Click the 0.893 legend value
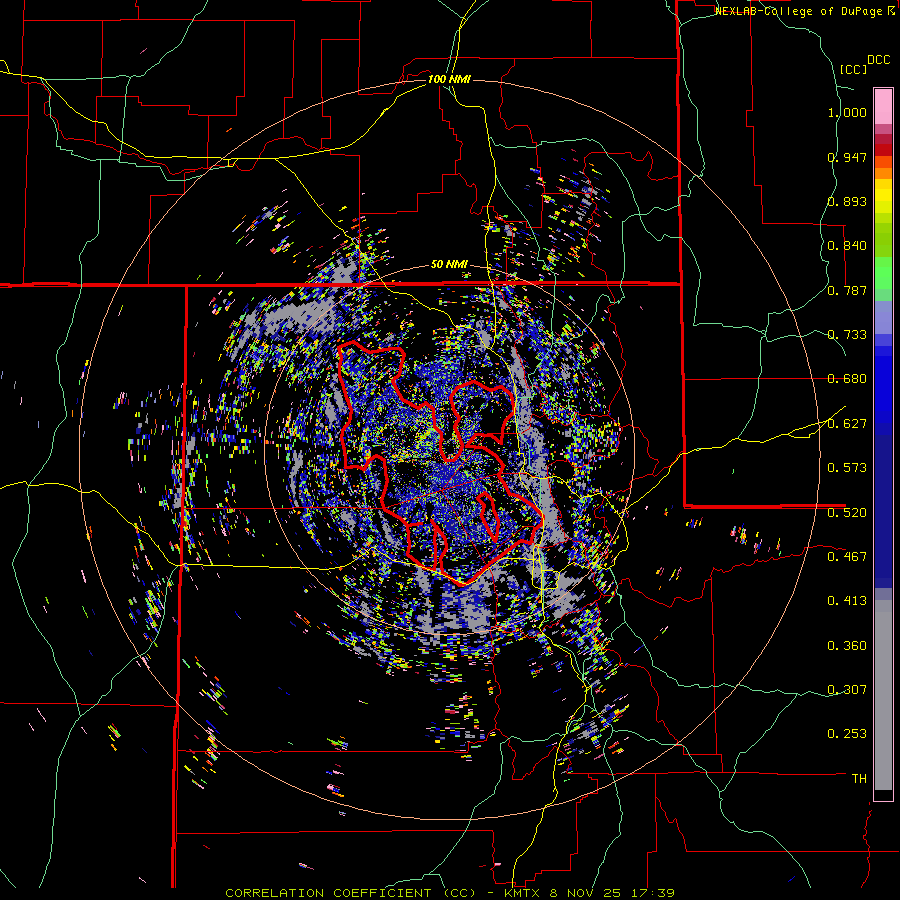900x900 pixels. pyautogui.click(x=847, y=201)
